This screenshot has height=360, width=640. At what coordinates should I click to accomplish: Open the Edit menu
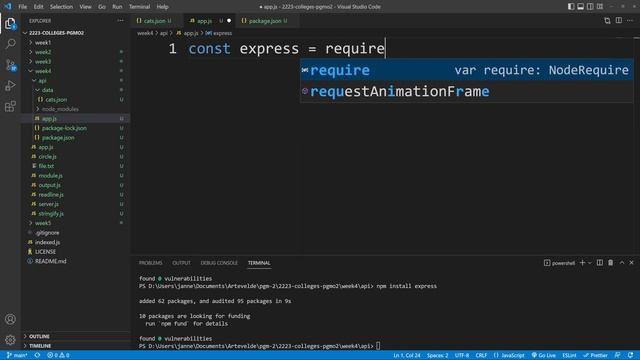click(x=38, y=7)
